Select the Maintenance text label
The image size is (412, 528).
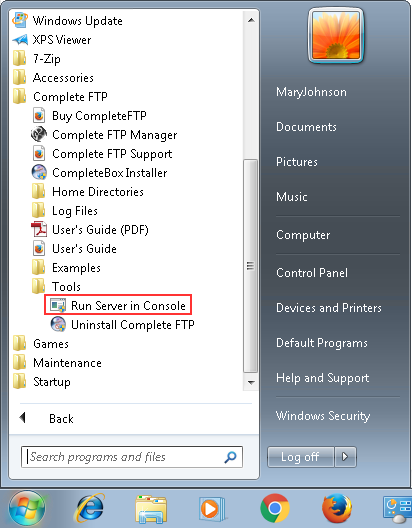coord(67,363)
